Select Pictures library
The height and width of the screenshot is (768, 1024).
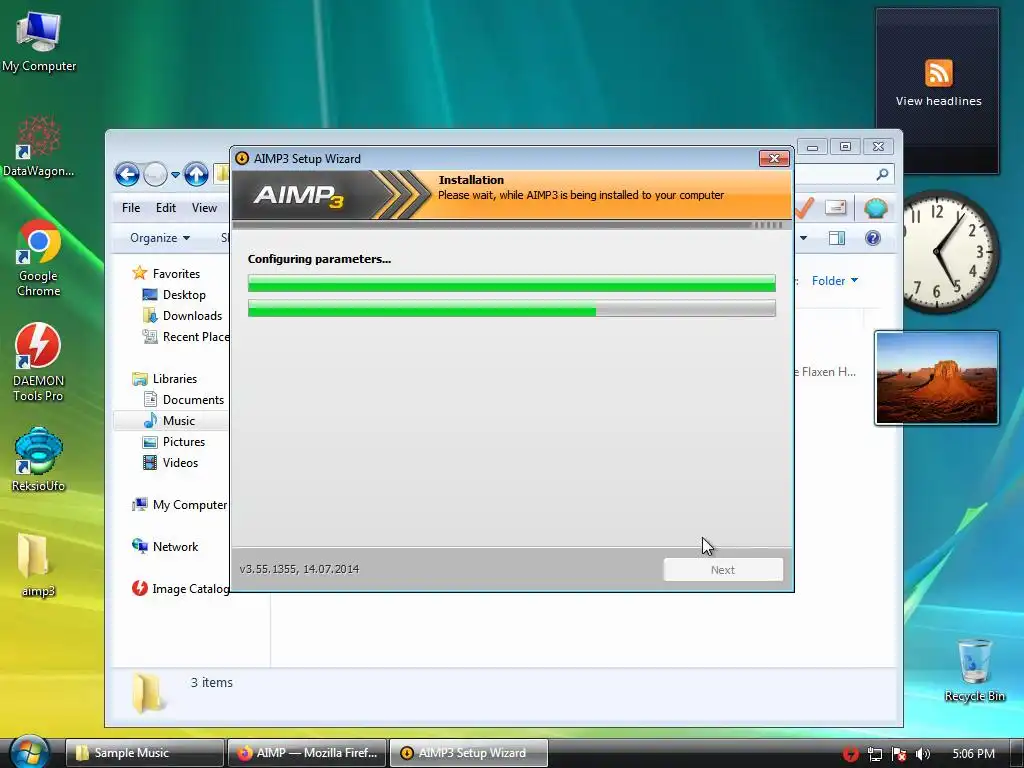click(x=174, y=441)
